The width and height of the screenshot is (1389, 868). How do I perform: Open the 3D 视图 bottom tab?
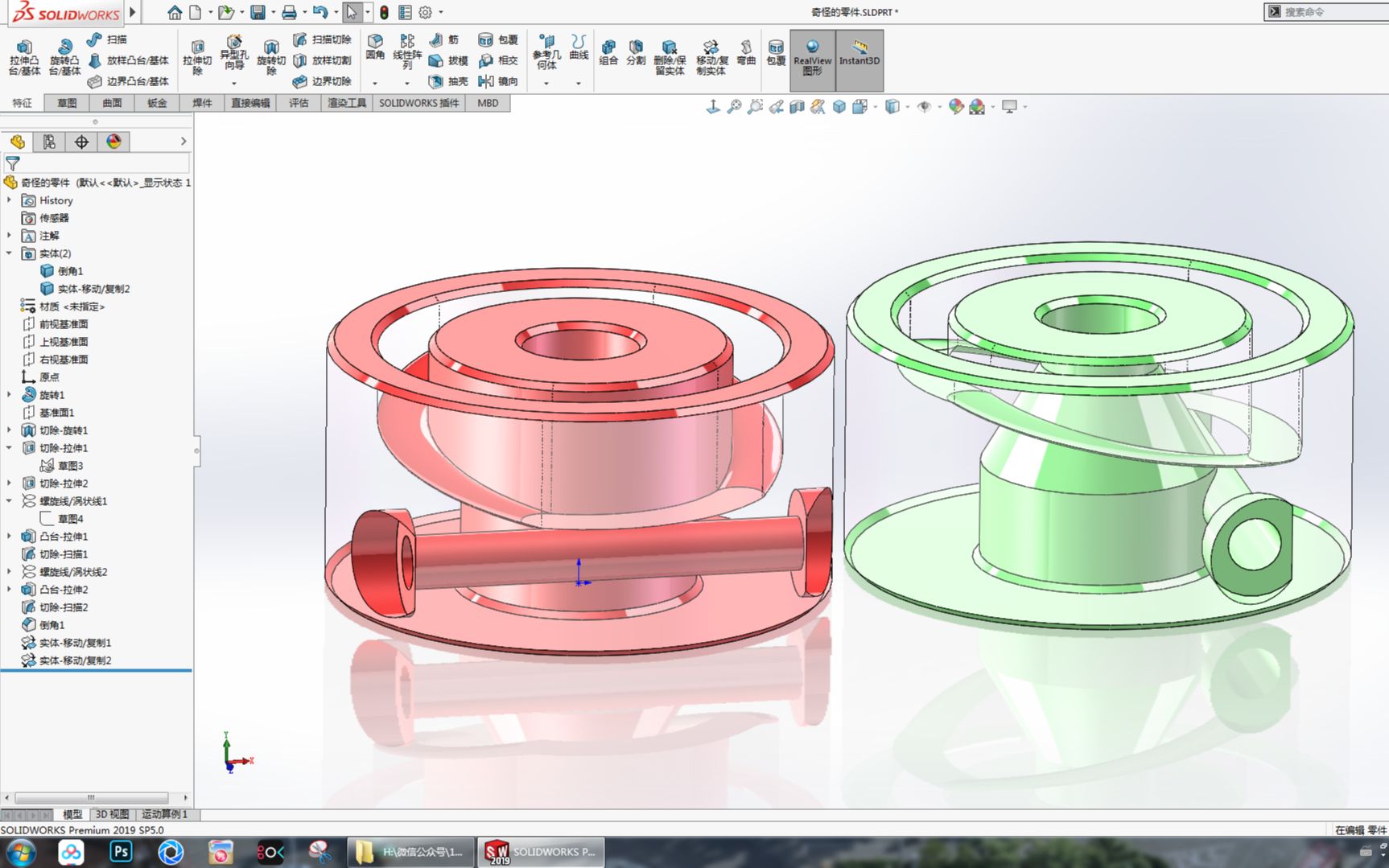tap(112, 814)
